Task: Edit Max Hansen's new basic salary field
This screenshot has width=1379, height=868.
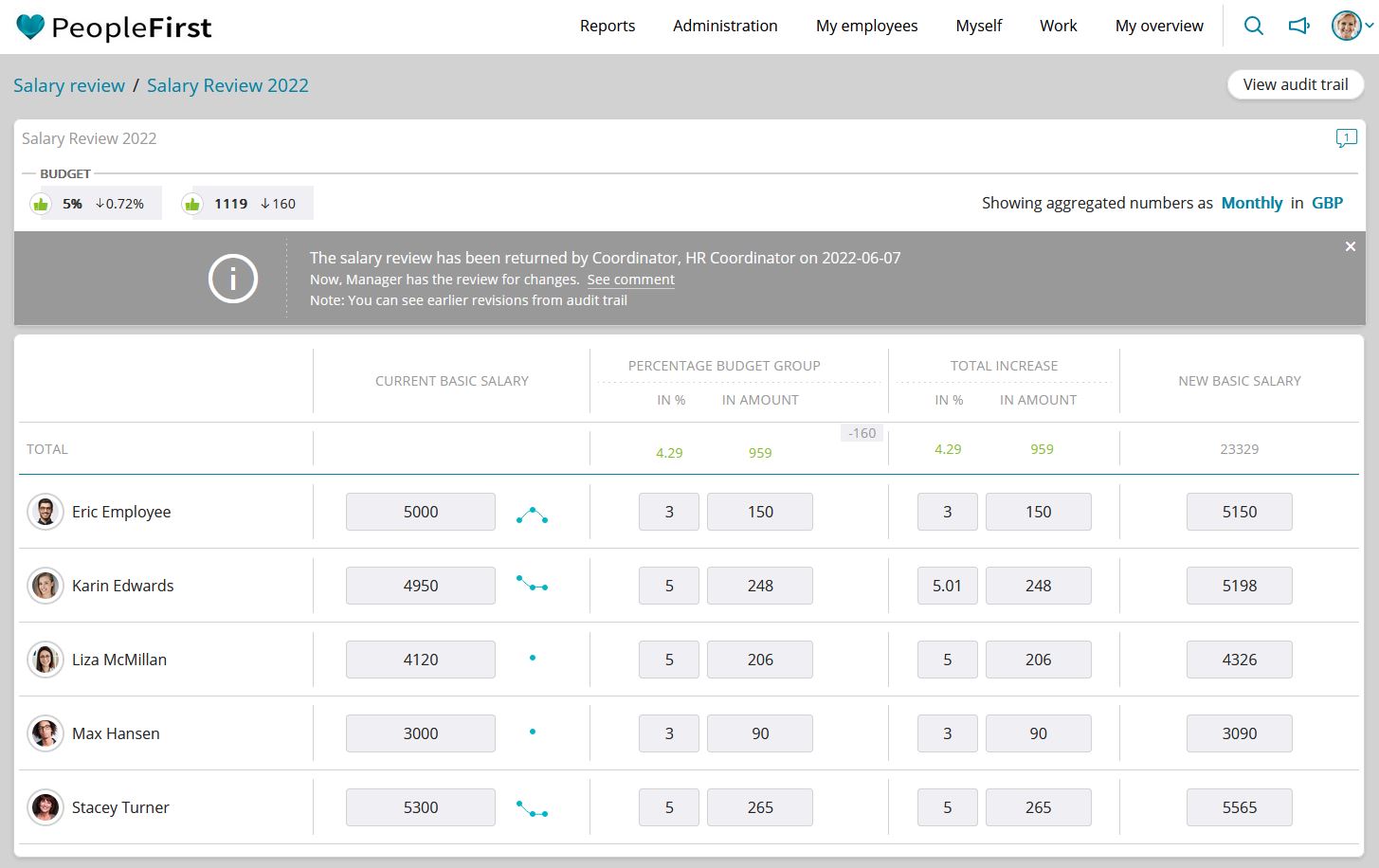Action: click(x=1239, y=733)
